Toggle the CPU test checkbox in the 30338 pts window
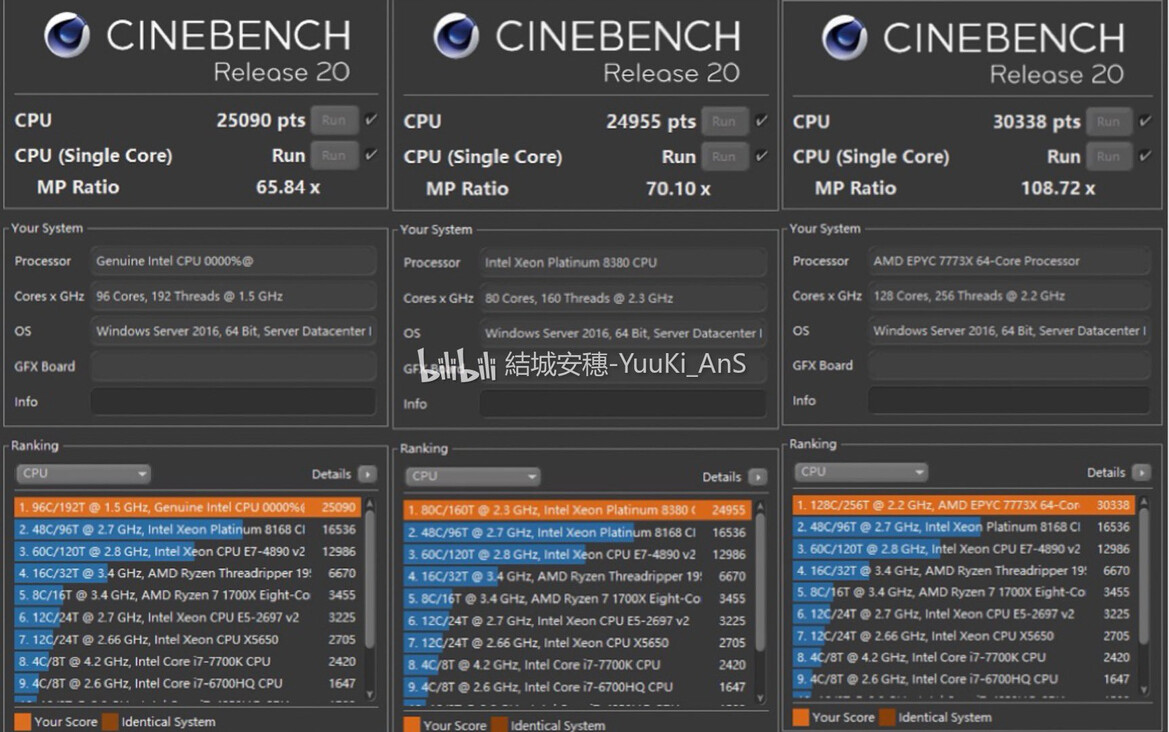Image resolution: width=1169 pixels, height=732 pixels. click(x=1146, y=121)
